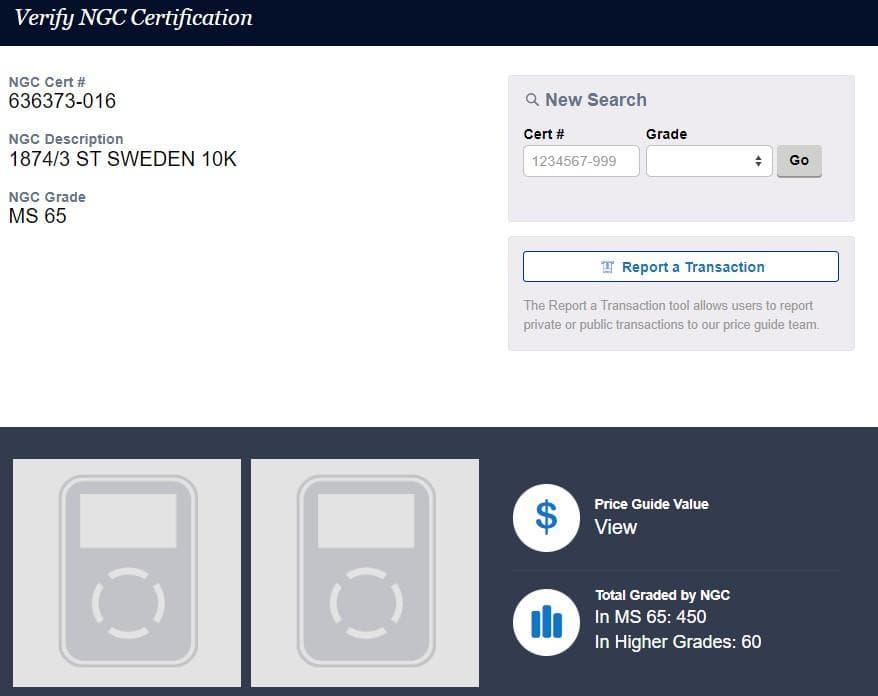Click the 1874/3 ST SWEDEN 10K description
Screen dimensions: 878x696
(123, 159)
